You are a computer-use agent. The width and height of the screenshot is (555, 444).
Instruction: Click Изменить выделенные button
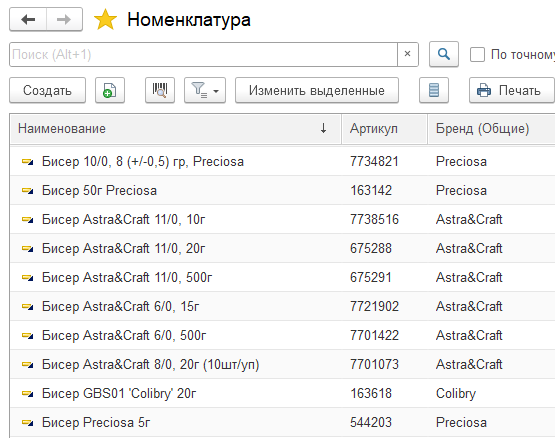[317, 90]
